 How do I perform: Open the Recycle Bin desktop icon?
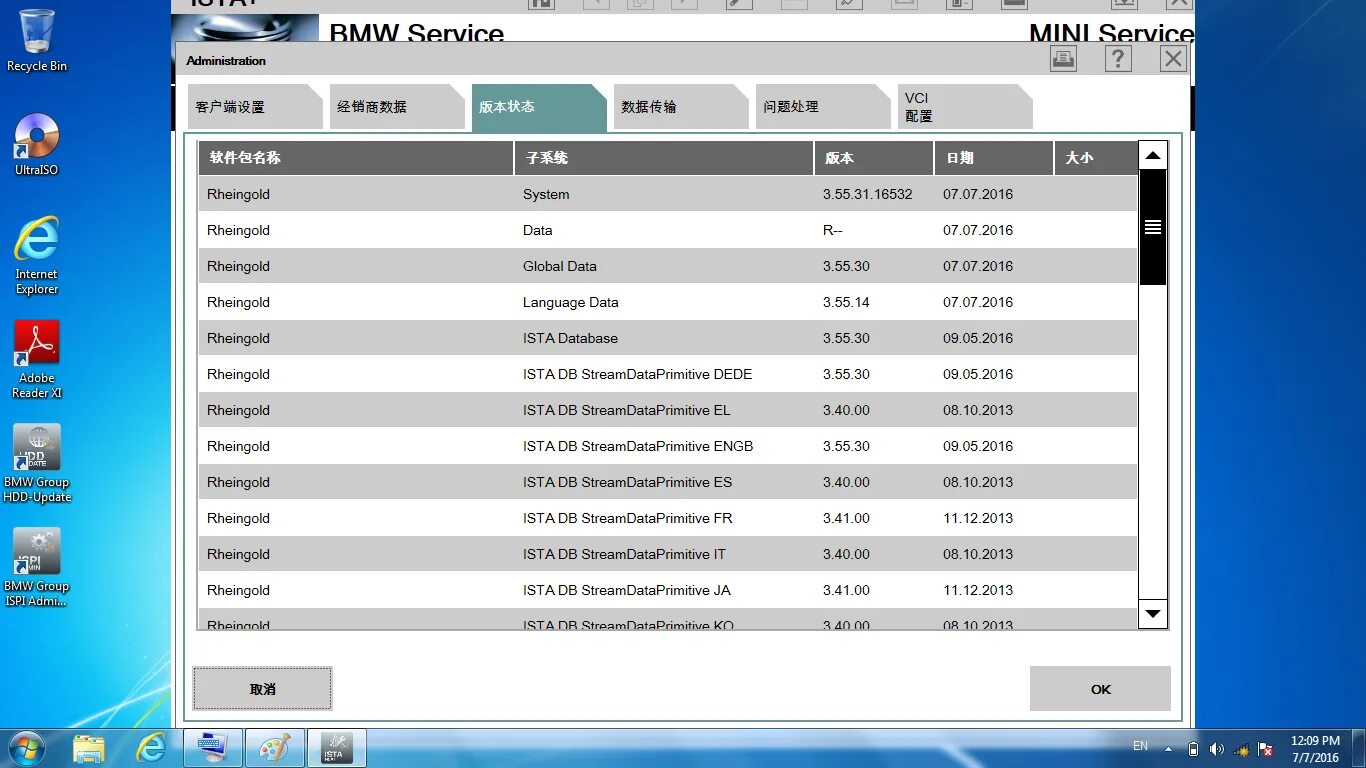coord(37,41)
